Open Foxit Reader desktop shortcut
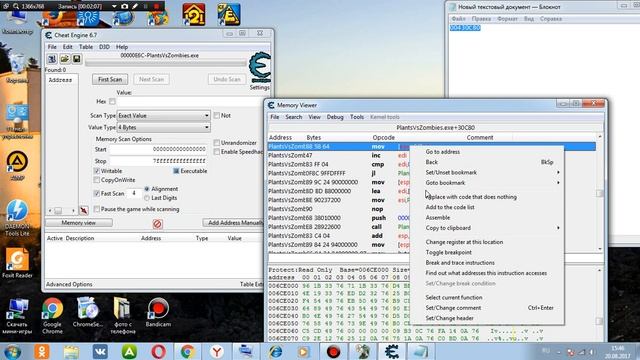The width and height of the screenshot is (640, 360). (17, 264)
